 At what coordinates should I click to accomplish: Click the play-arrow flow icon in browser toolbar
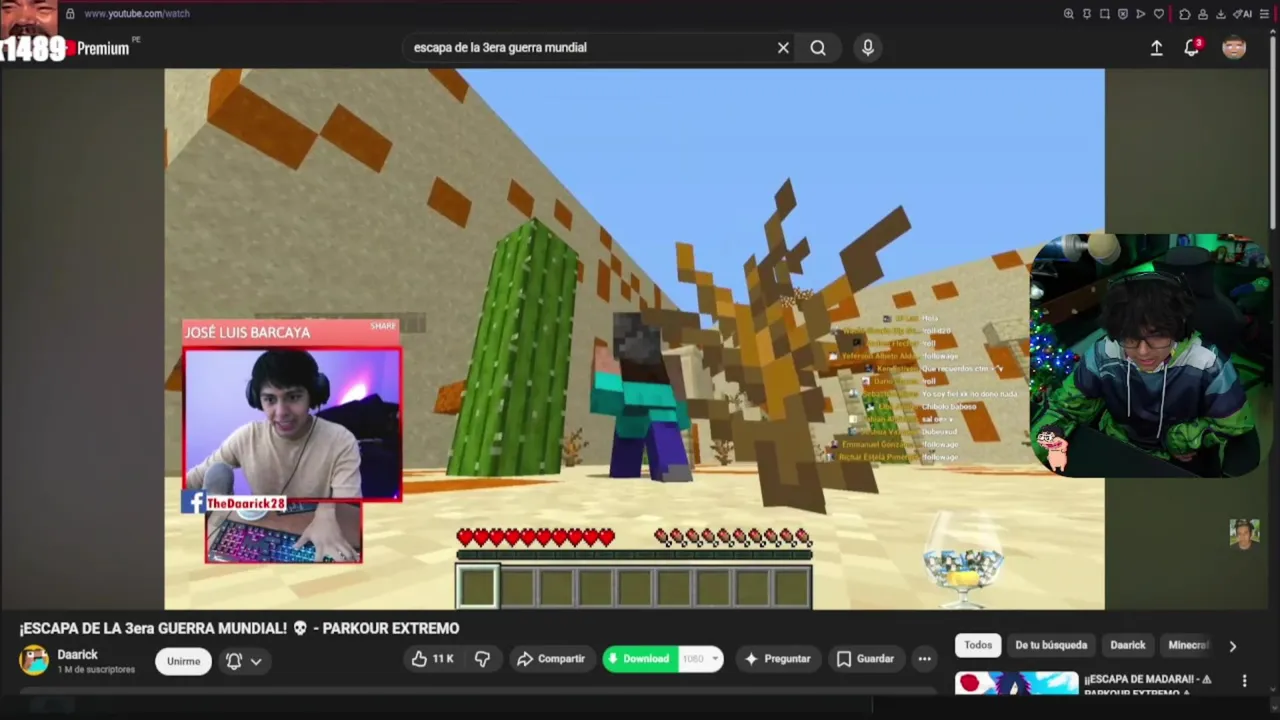click(x=1141, y=14)
